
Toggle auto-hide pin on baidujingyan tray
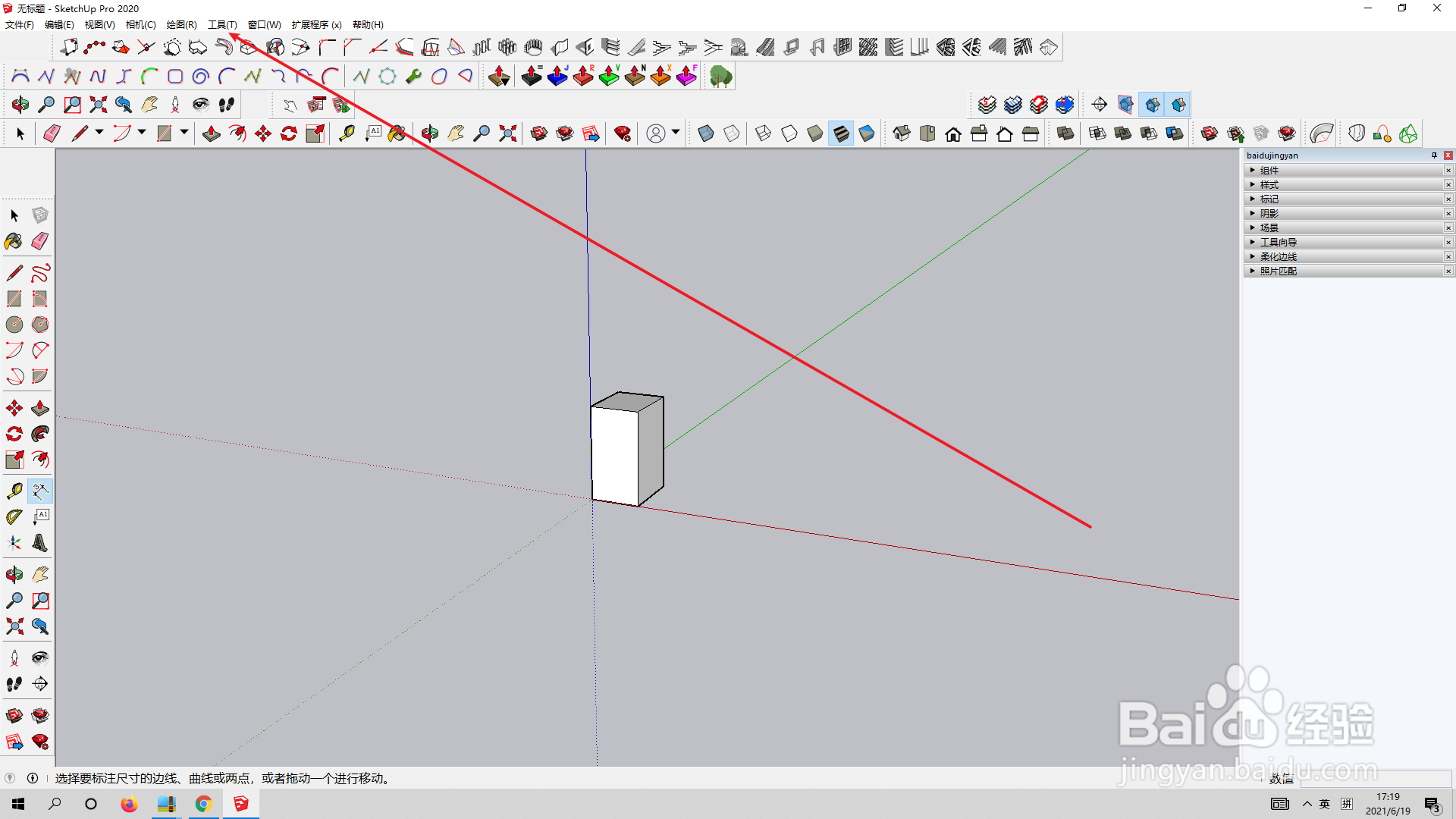[x=1434, y=155]
